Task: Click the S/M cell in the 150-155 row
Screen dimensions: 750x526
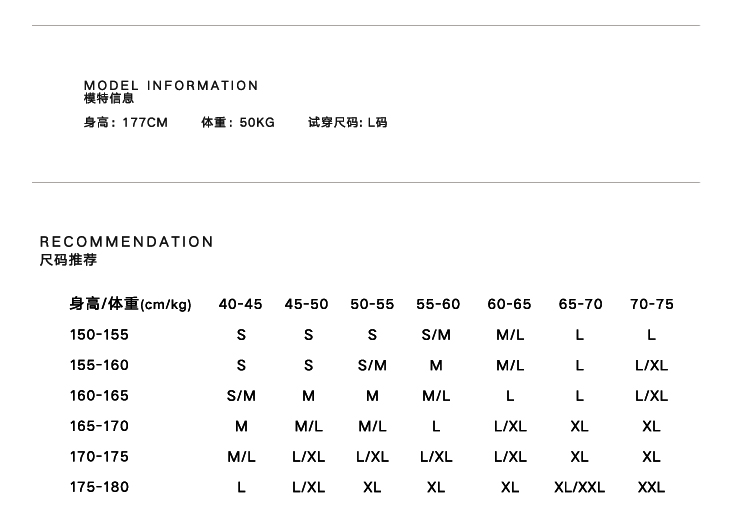Action: click(436, 336)
